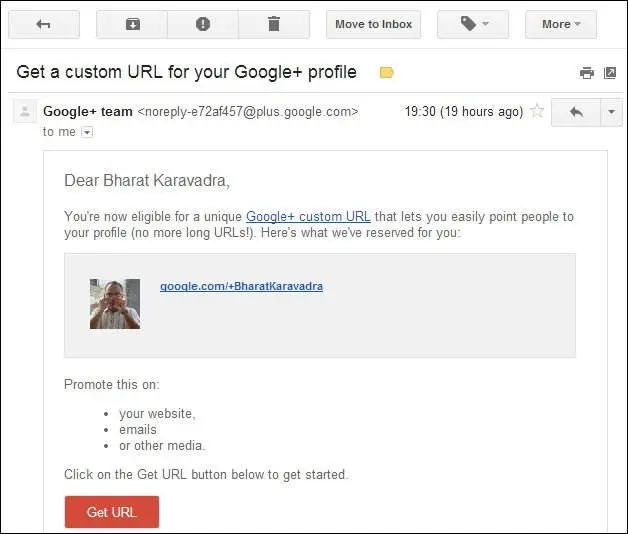Archive this email using the archive icon
Image resolution: width=628 pixels, height=534 pixels.
point(132,24)
